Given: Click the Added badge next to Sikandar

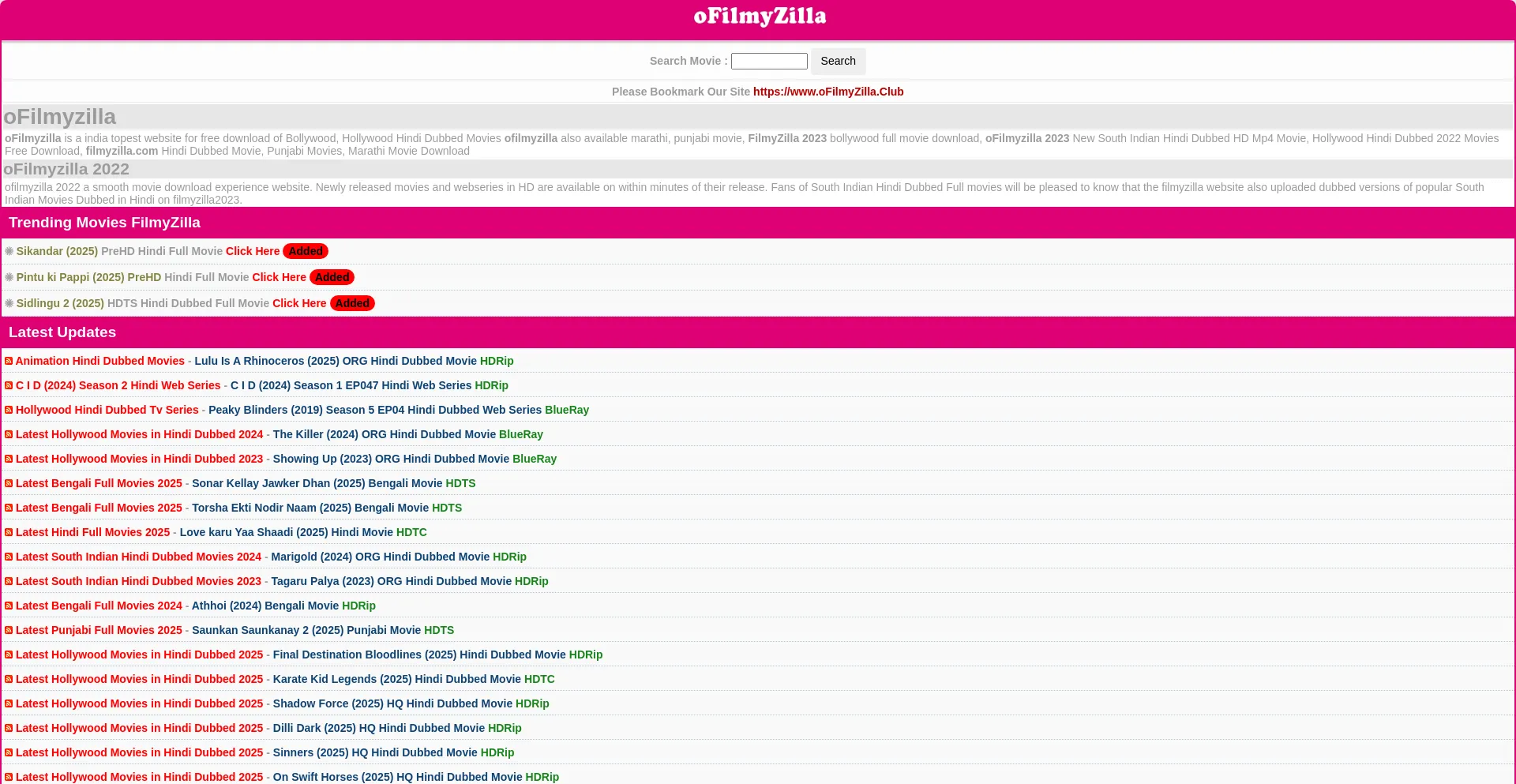Looking at the screenshot, I should click(x=305, y=251).
